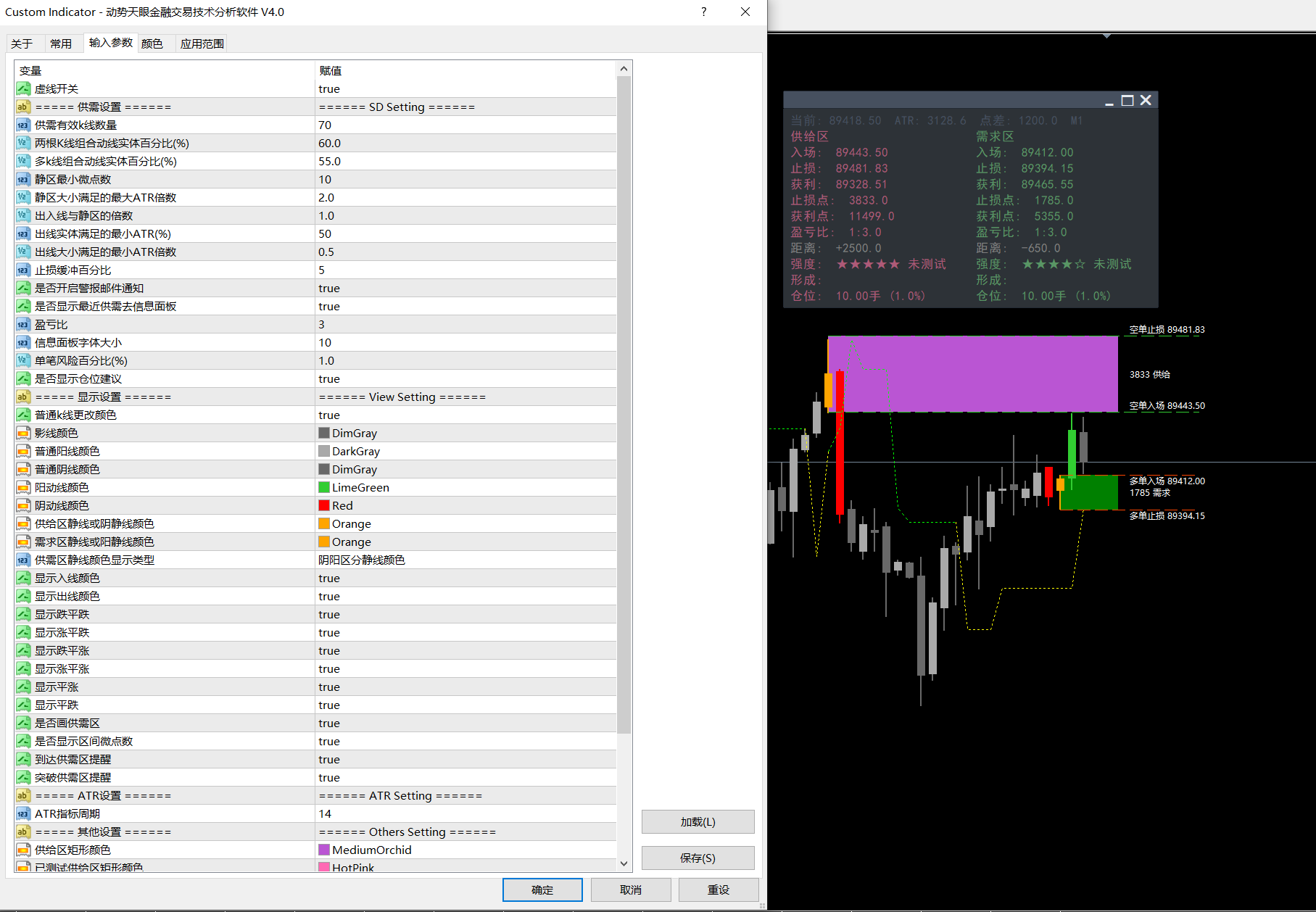Select the value 14 for ATR指标周期
The height and width of the screenshot is (912, 1316).
tap(325, 813)
